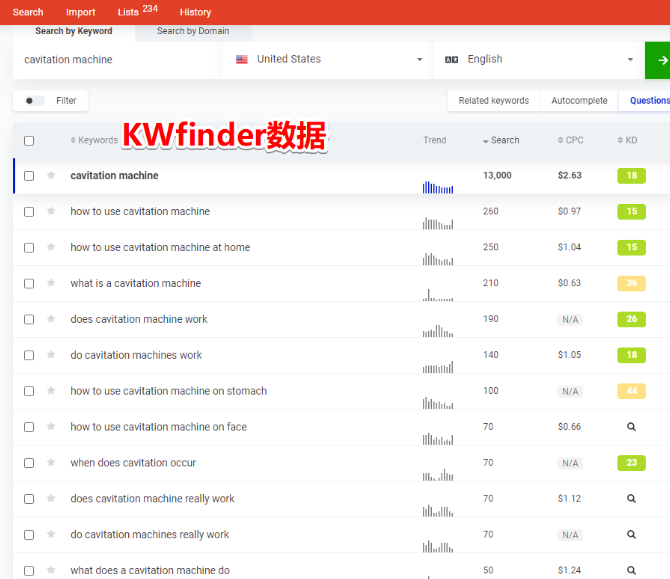Star the 'cavitation machine' keyword
The width and height of the screenshot is (670, 579).
pos(51,176)
